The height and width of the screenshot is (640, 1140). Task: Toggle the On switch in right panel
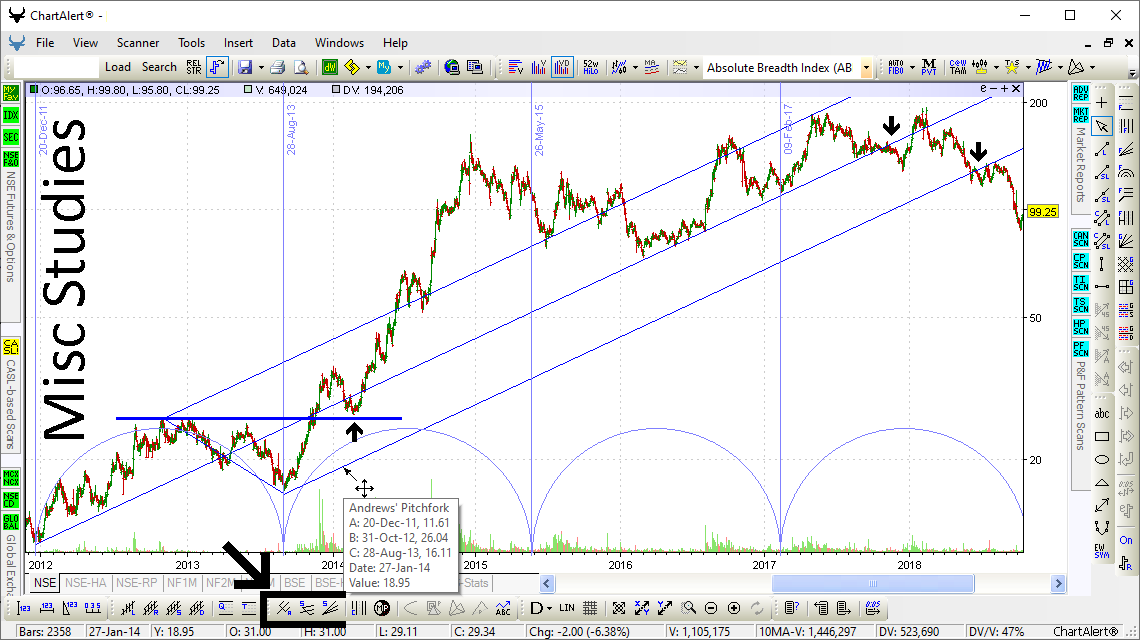point(1125,540)
